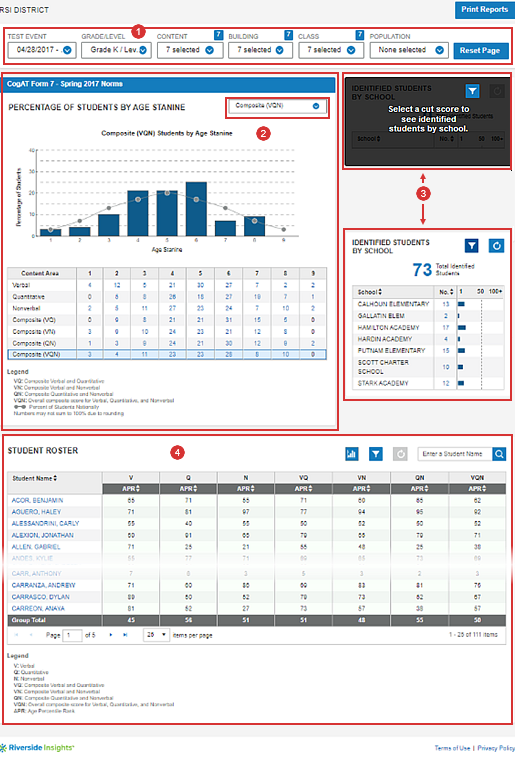Open the Terms of Use link
The width and height of the screenshot is (515, 760).
[452, 748]
